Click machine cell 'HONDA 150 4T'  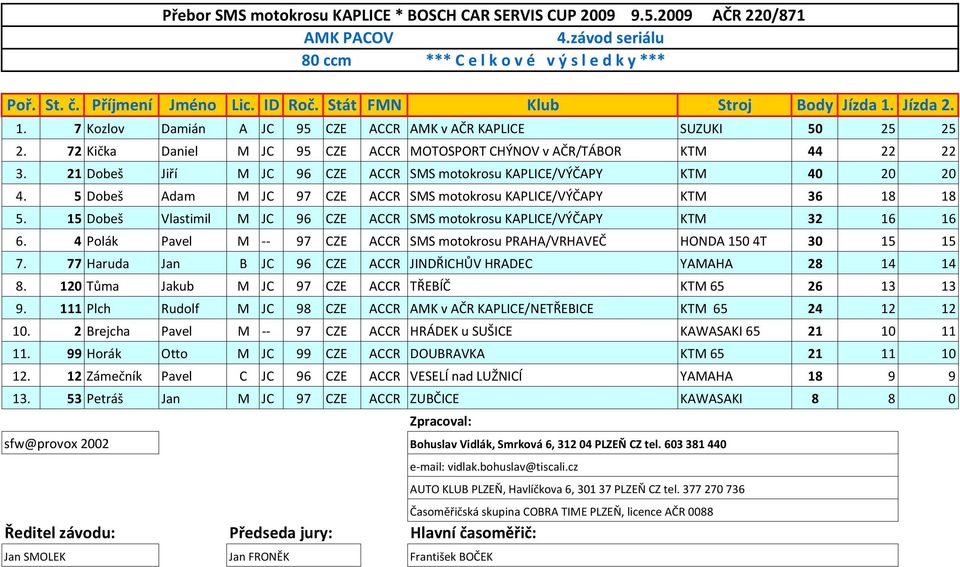pyautogui.click(x=734, y=241)
